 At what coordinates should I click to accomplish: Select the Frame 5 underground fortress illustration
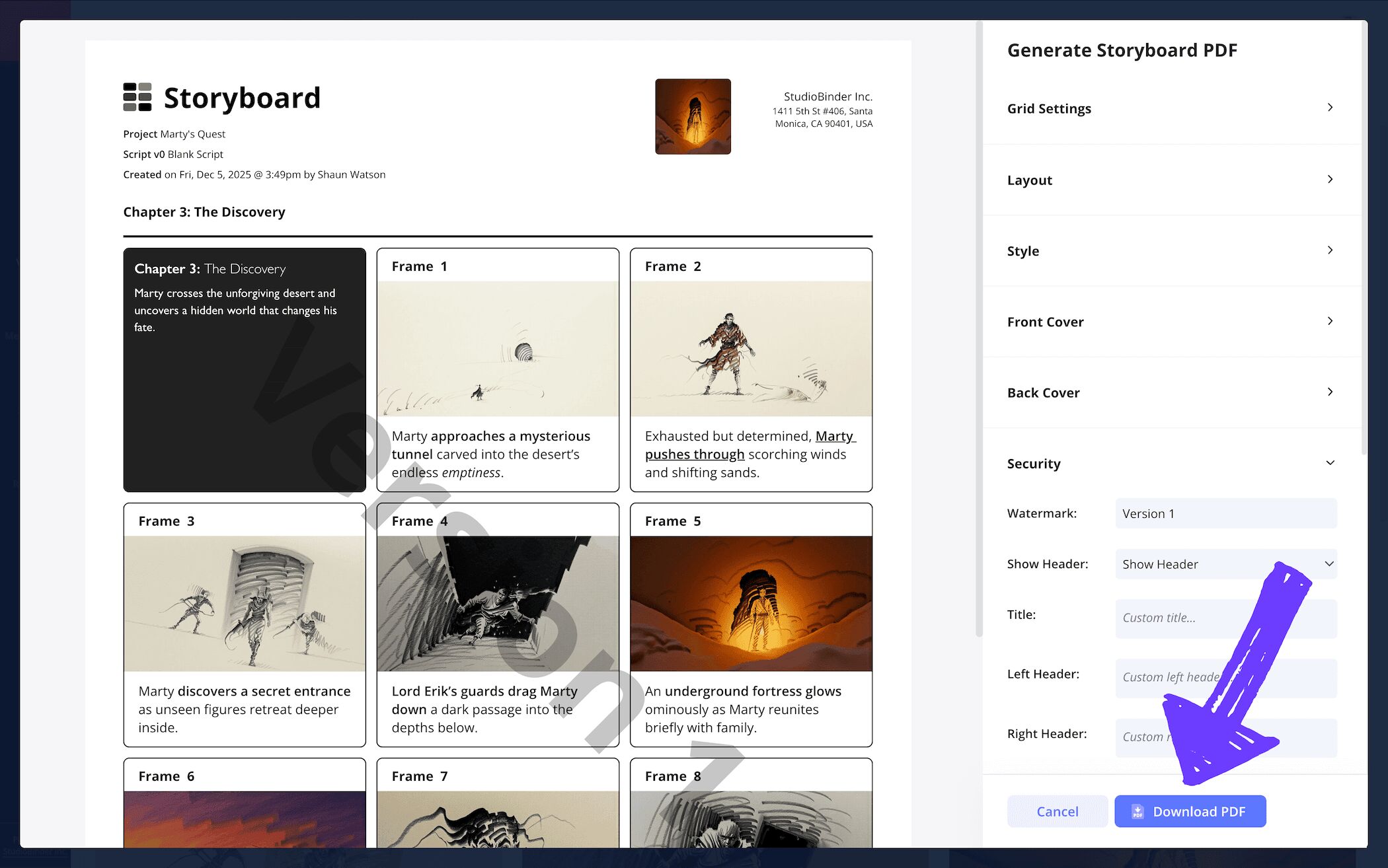click(750, 602)
